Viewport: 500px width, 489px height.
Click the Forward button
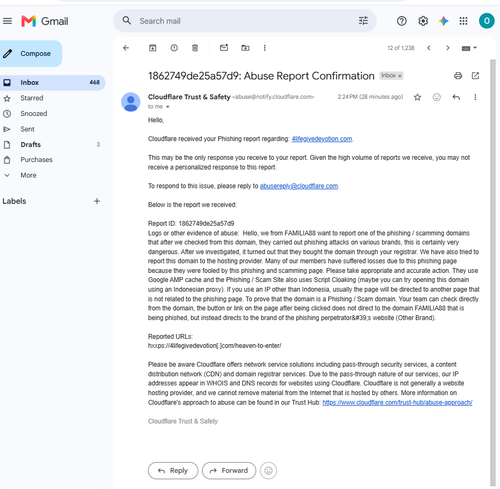(x=229, y=470)
